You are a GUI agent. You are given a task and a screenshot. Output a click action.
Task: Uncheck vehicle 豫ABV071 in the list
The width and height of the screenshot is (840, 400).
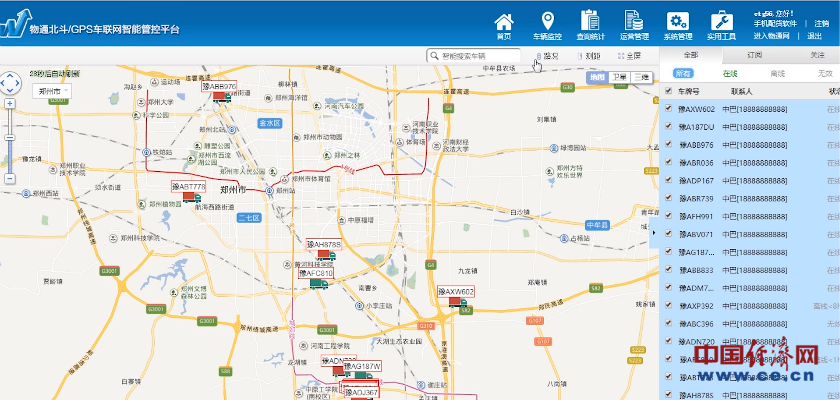pyautogui.click(x=668, y=233)
